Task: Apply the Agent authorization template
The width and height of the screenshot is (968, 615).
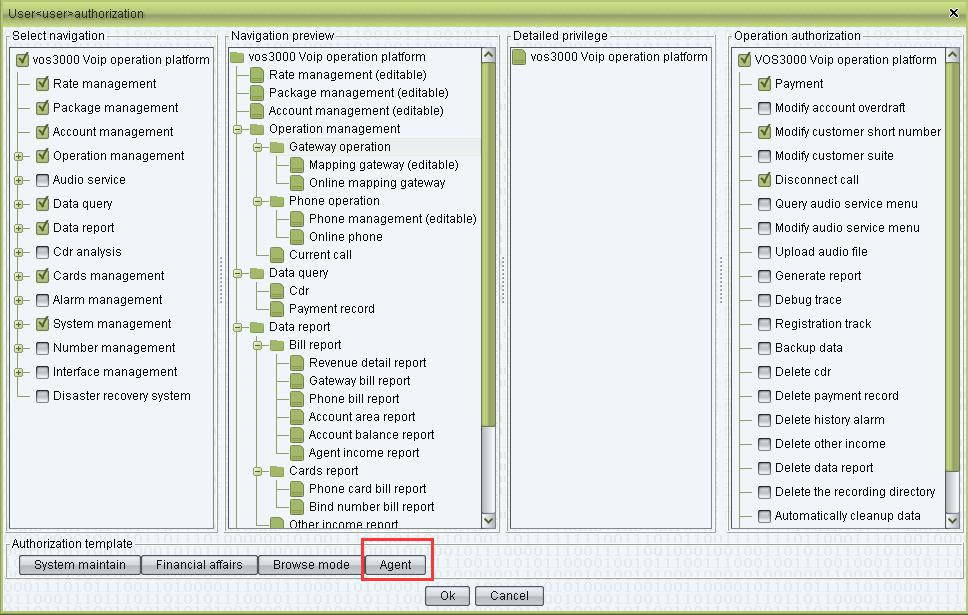Action: [x=396, y=565]
